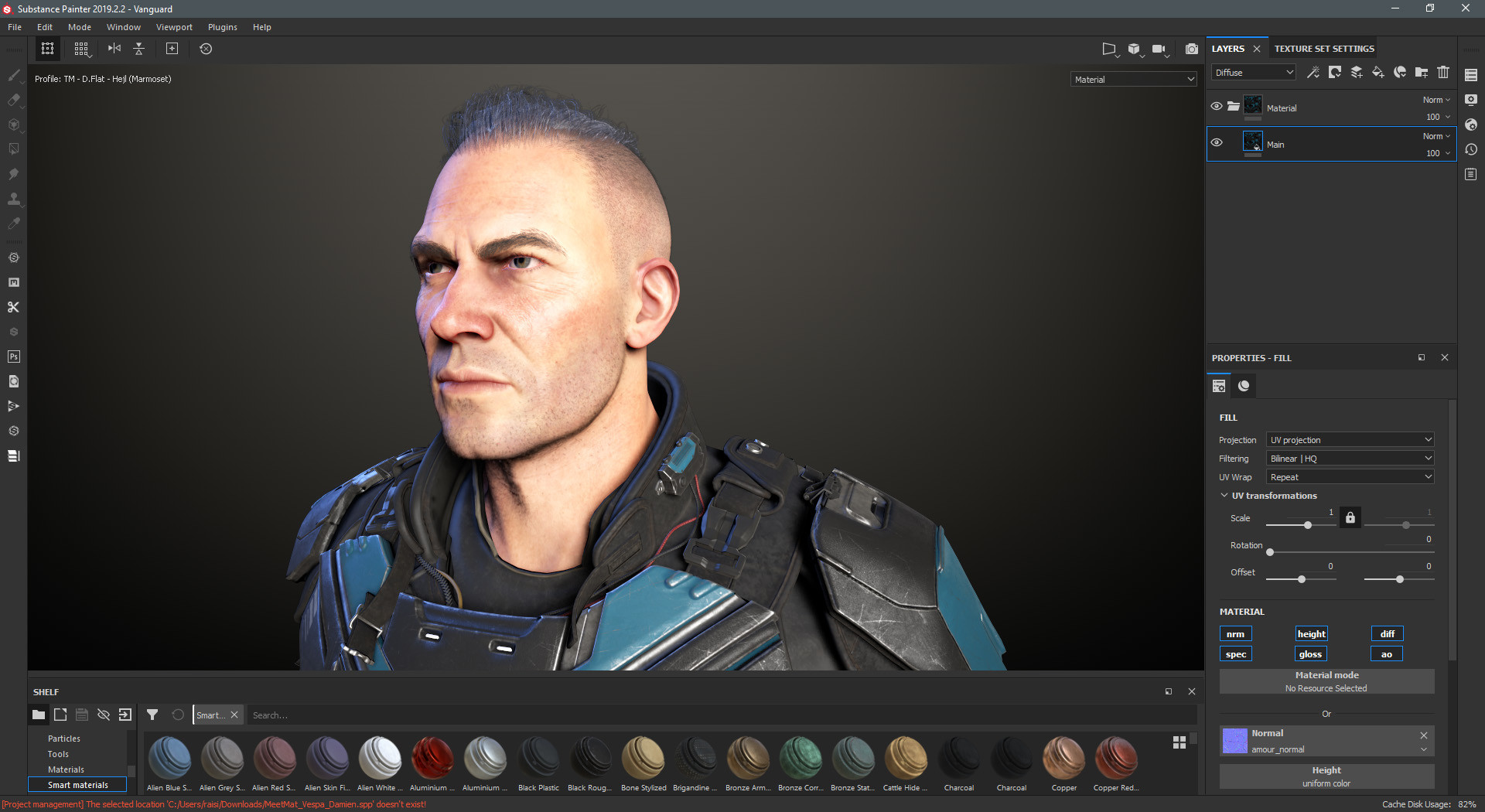Open the Diffuse channel dropdown

point(1252,72)
